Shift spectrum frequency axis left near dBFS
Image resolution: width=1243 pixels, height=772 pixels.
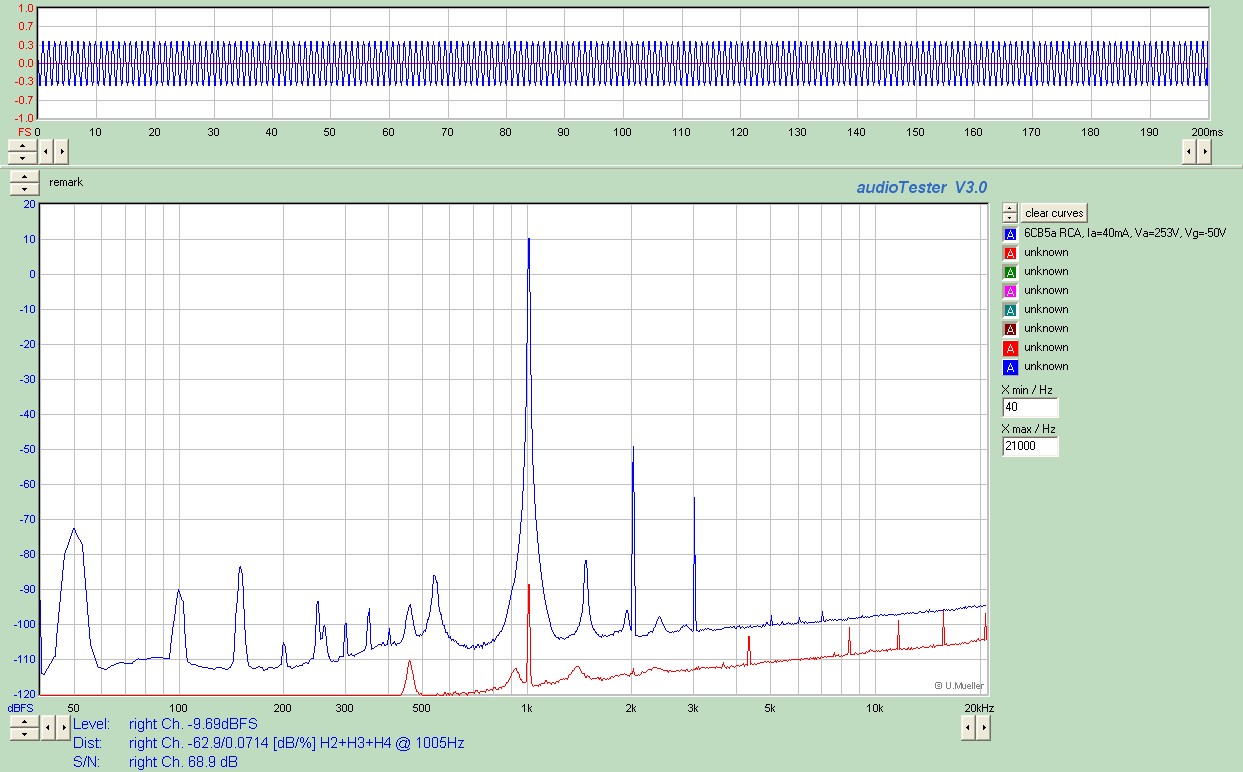pos(47,728)
